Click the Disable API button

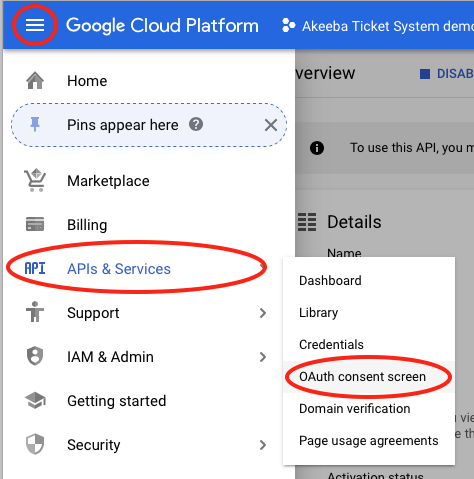(x=447, y=74)
